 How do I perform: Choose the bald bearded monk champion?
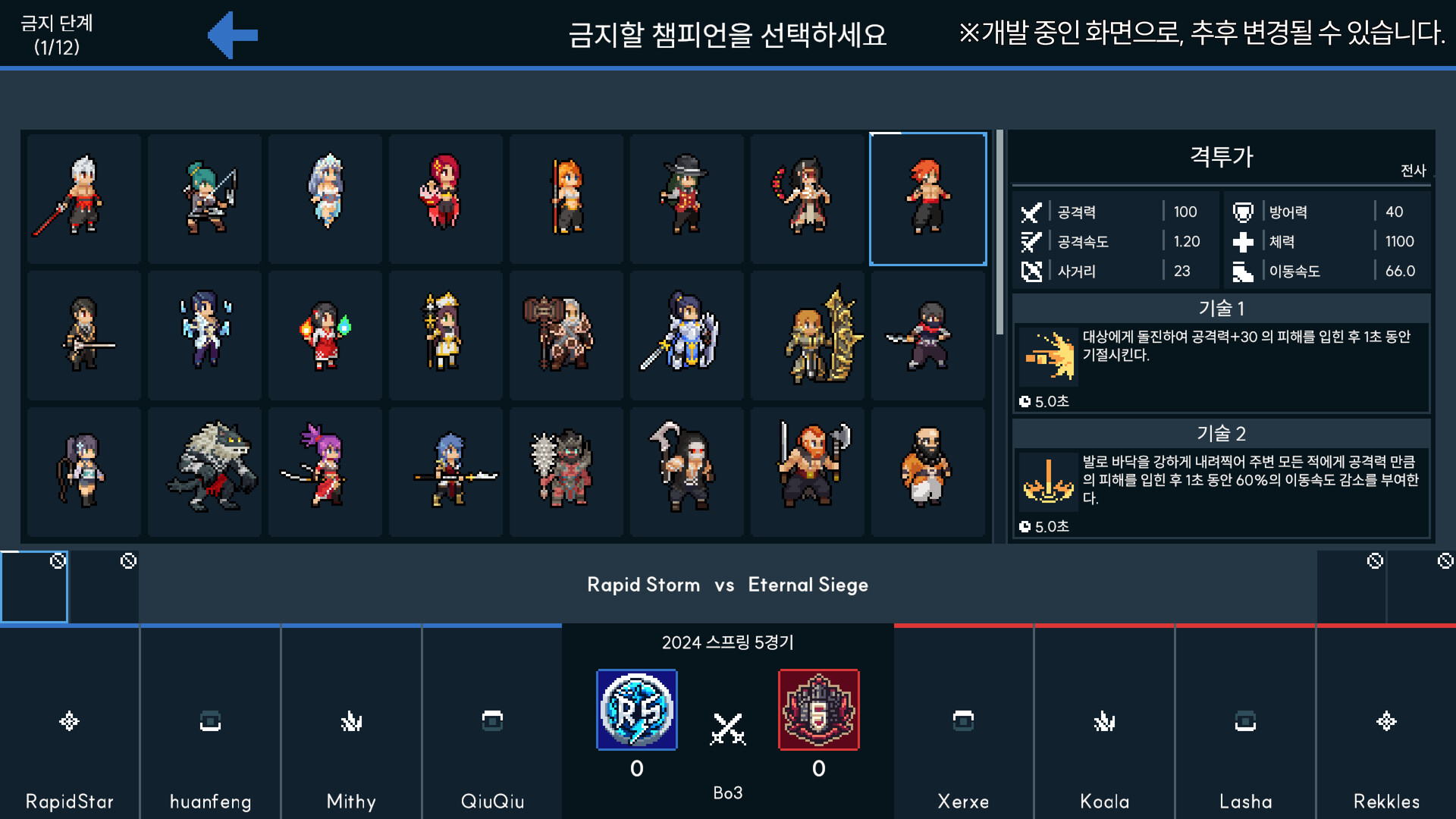pyautogui.click(x=927, y=472)
